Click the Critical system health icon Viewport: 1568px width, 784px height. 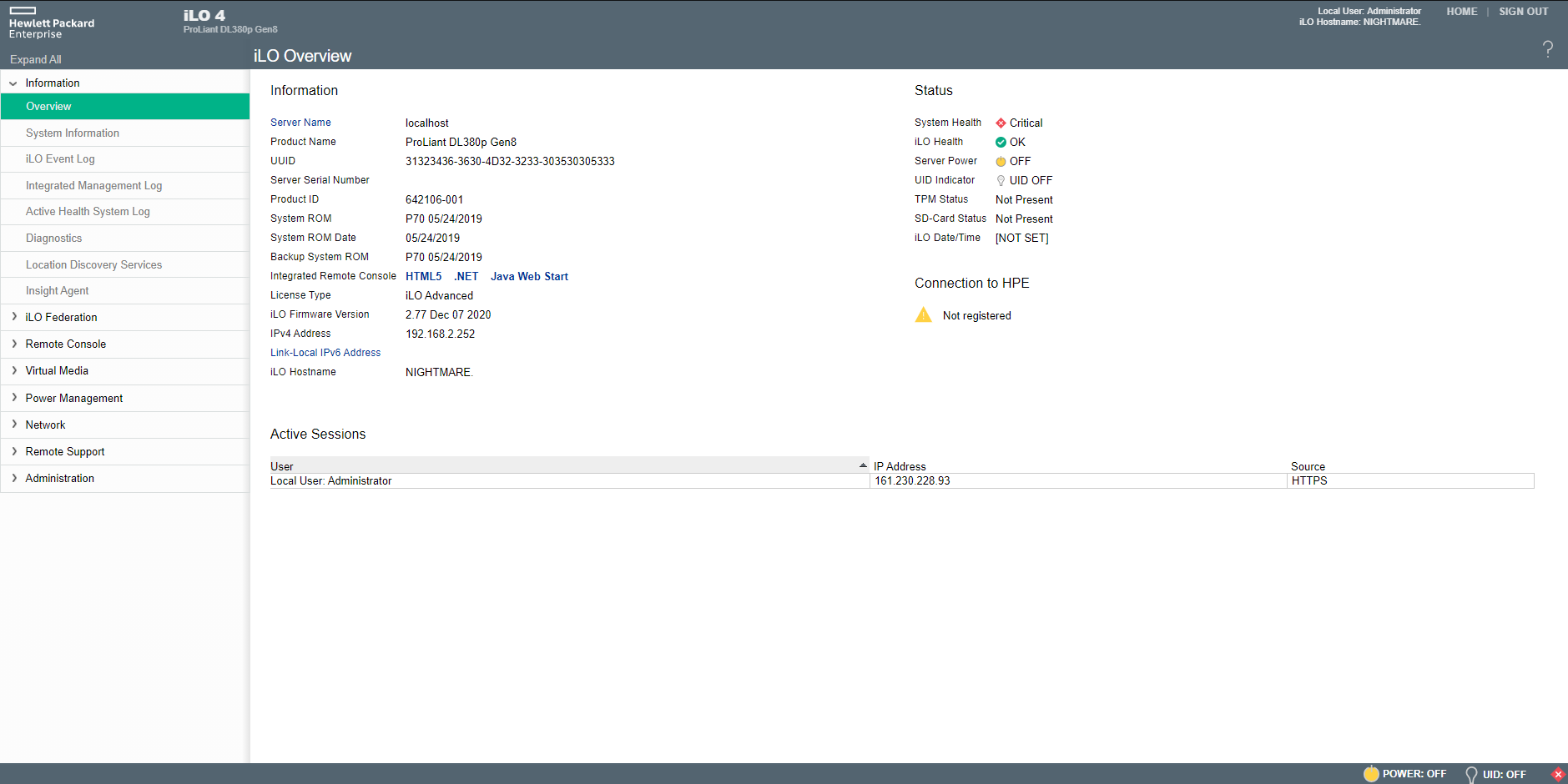click(1001, 123)
